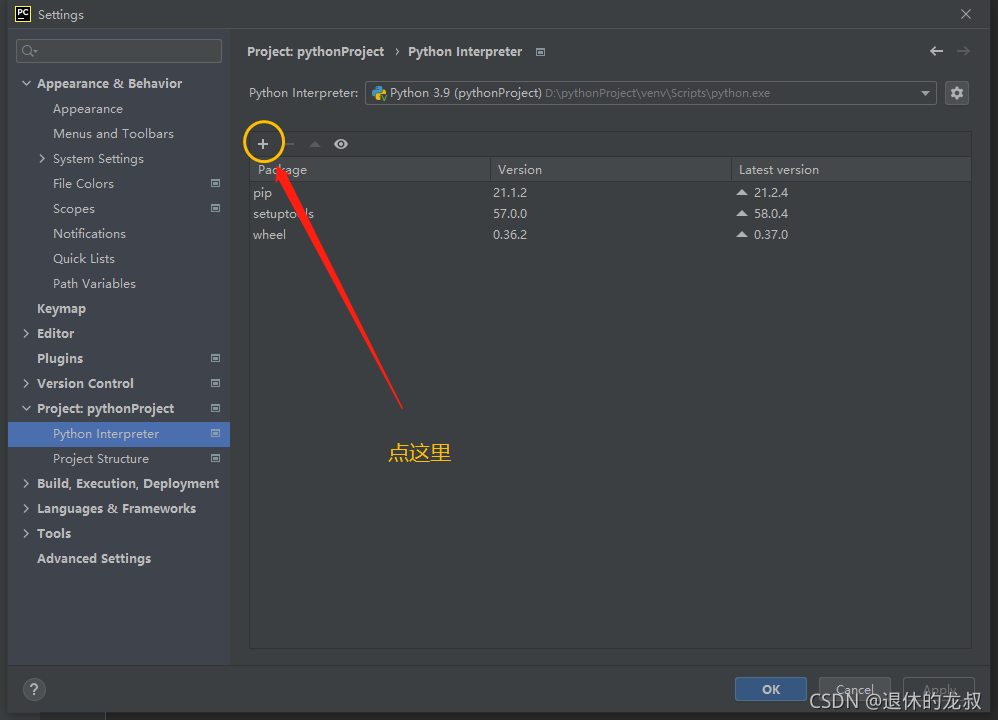
Task: Go forward with the right arrow
Action: (x=963, y=51)
